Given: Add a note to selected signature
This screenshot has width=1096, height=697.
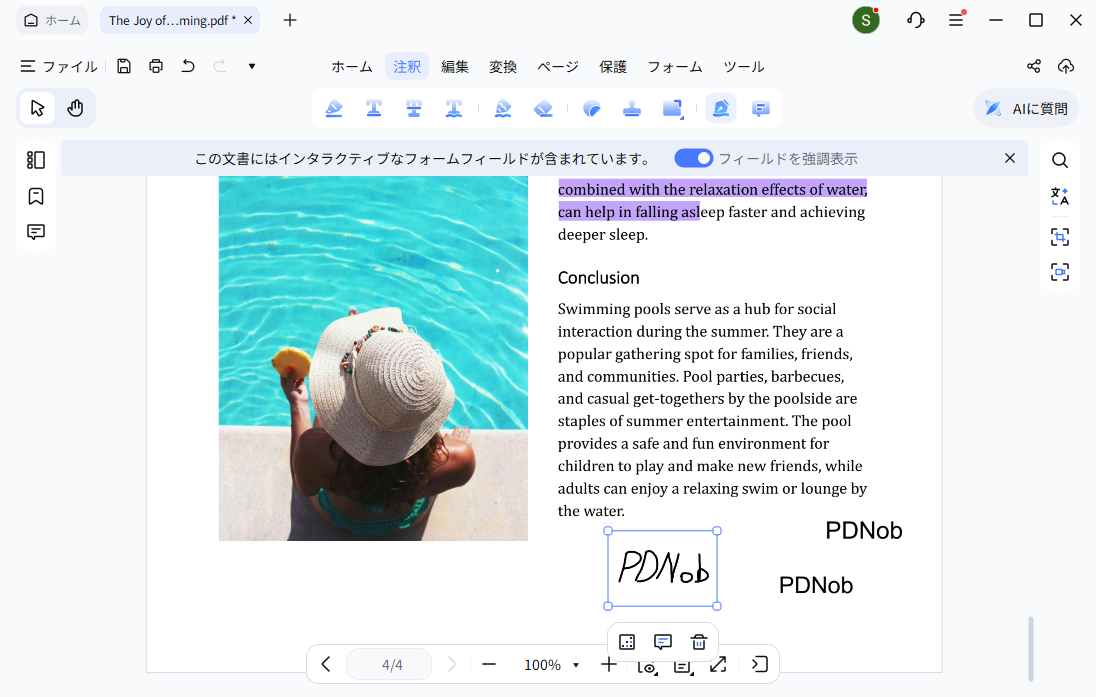Looking at the screenshot, I should pos(663,642).
